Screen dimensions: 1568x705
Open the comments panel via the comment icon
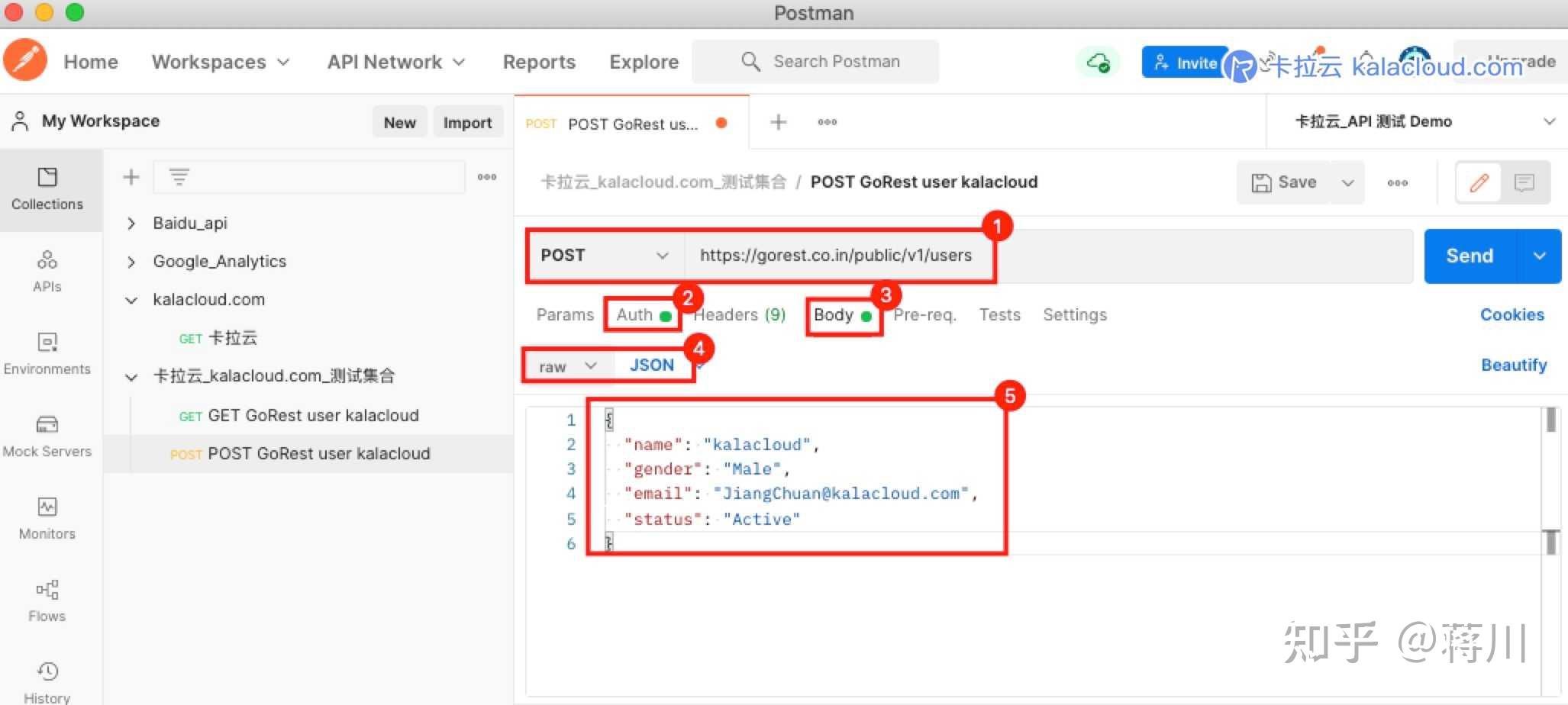(1524, 182)
